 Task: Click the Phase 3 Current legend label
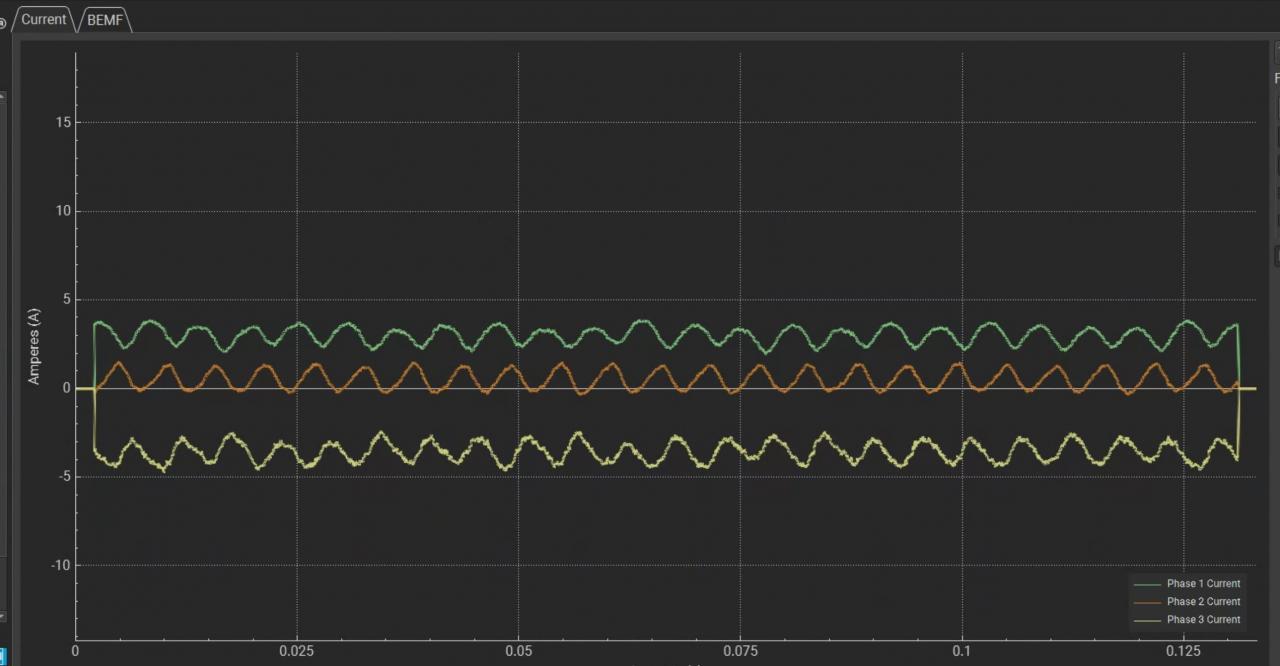pyautogui.click(x=1204, y=619)
